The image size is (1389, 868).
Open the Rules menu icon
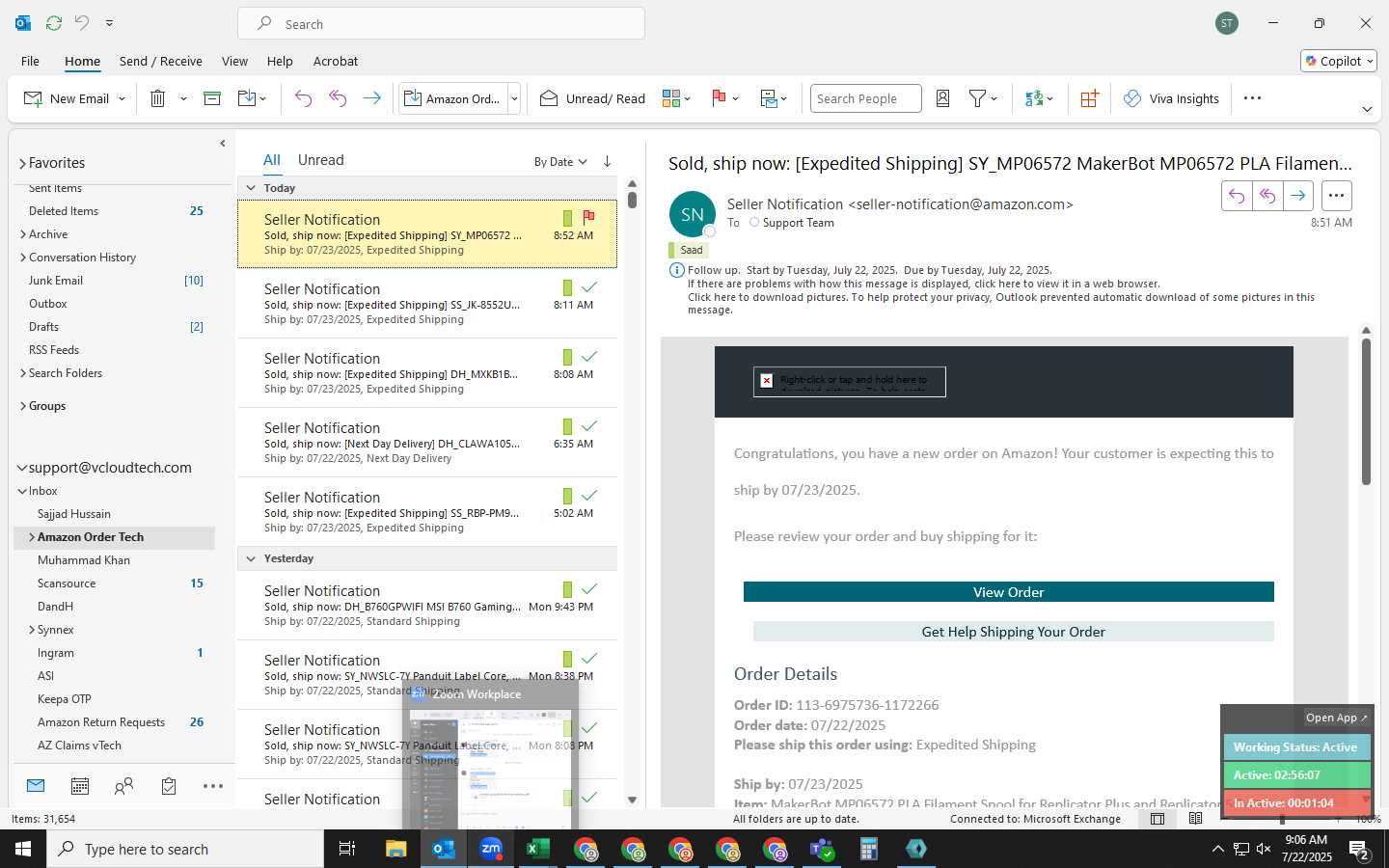point(774,98)
